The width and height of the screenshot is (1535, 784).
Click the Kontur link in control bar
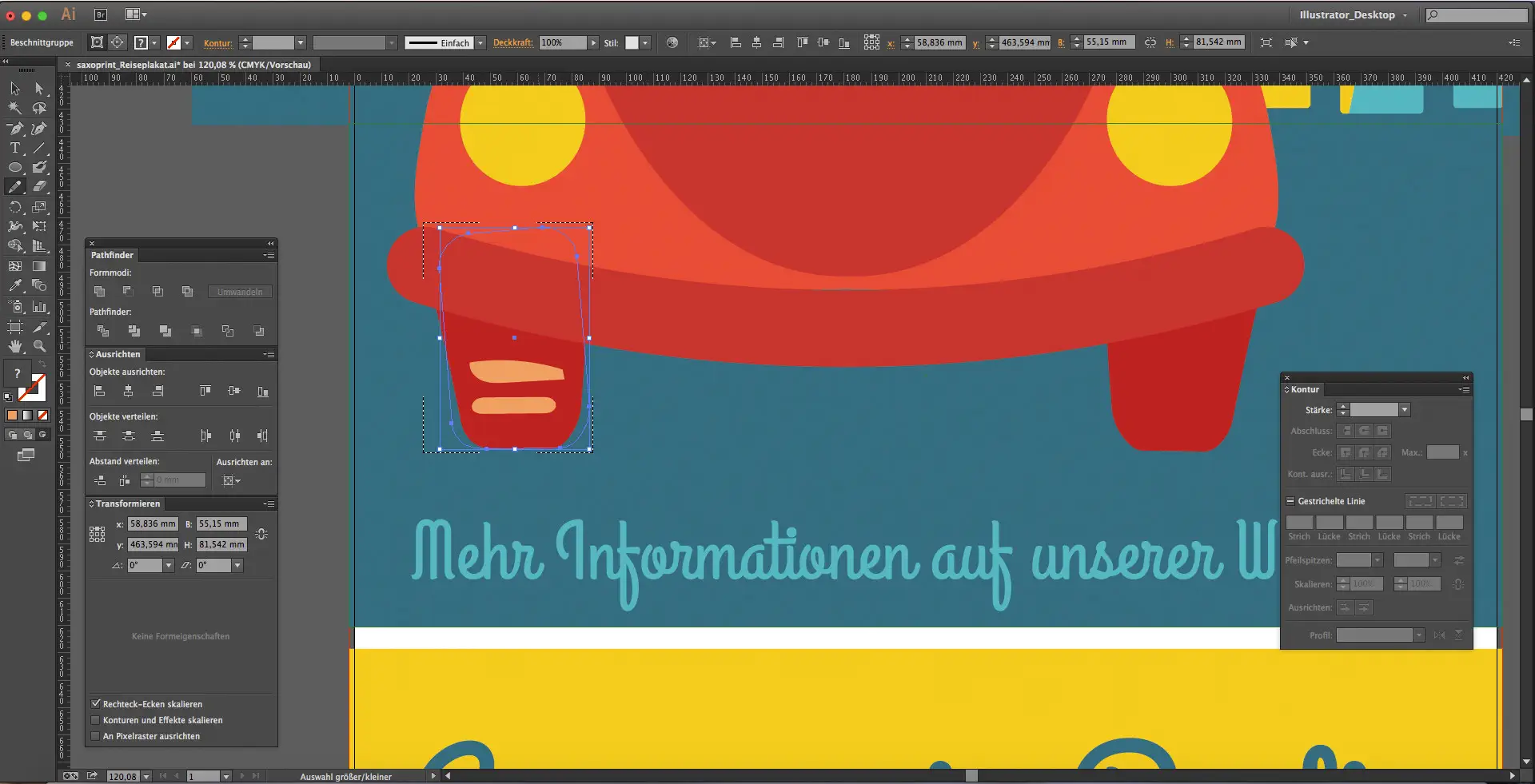click(217, 43)
